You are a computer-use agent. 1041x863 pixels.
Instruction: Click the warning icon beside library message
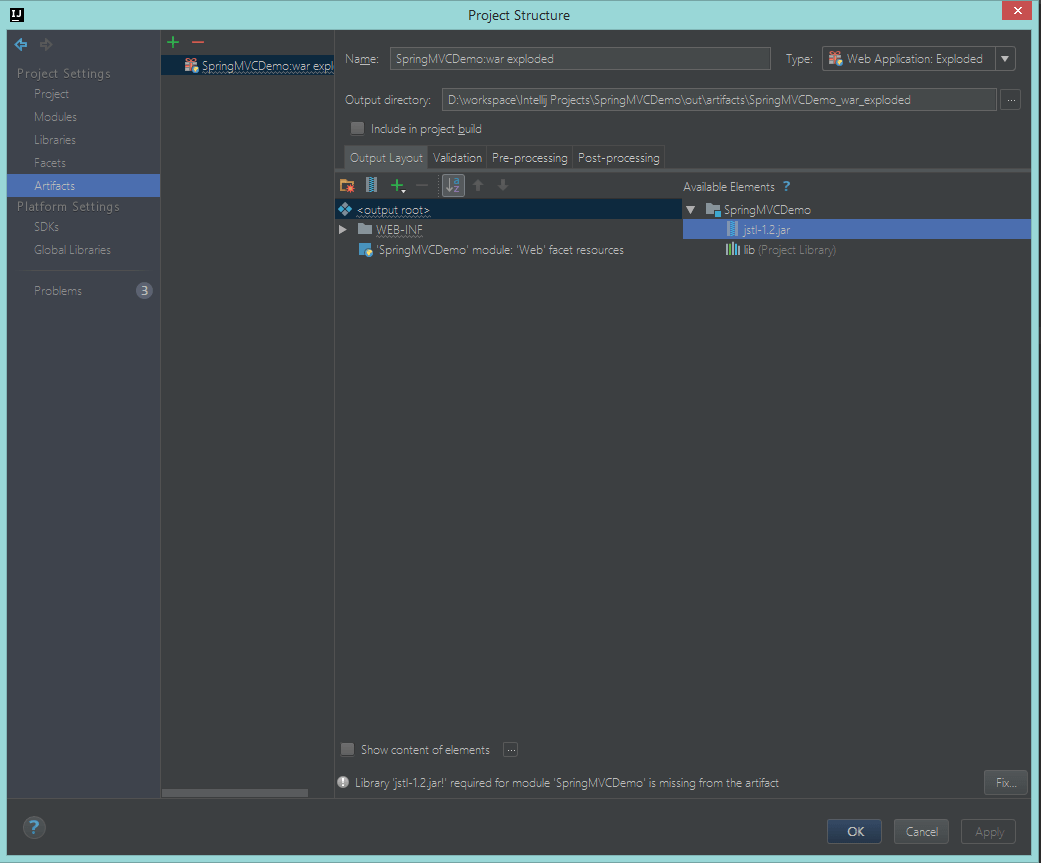pos(343,782)
